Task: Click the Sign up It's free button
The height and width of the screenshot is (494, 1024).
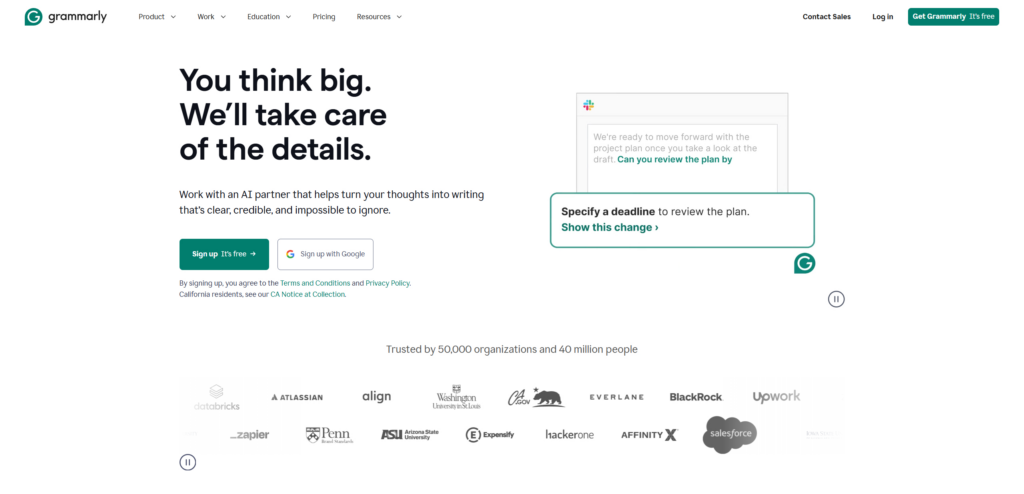Action: [x=224, y=254]
